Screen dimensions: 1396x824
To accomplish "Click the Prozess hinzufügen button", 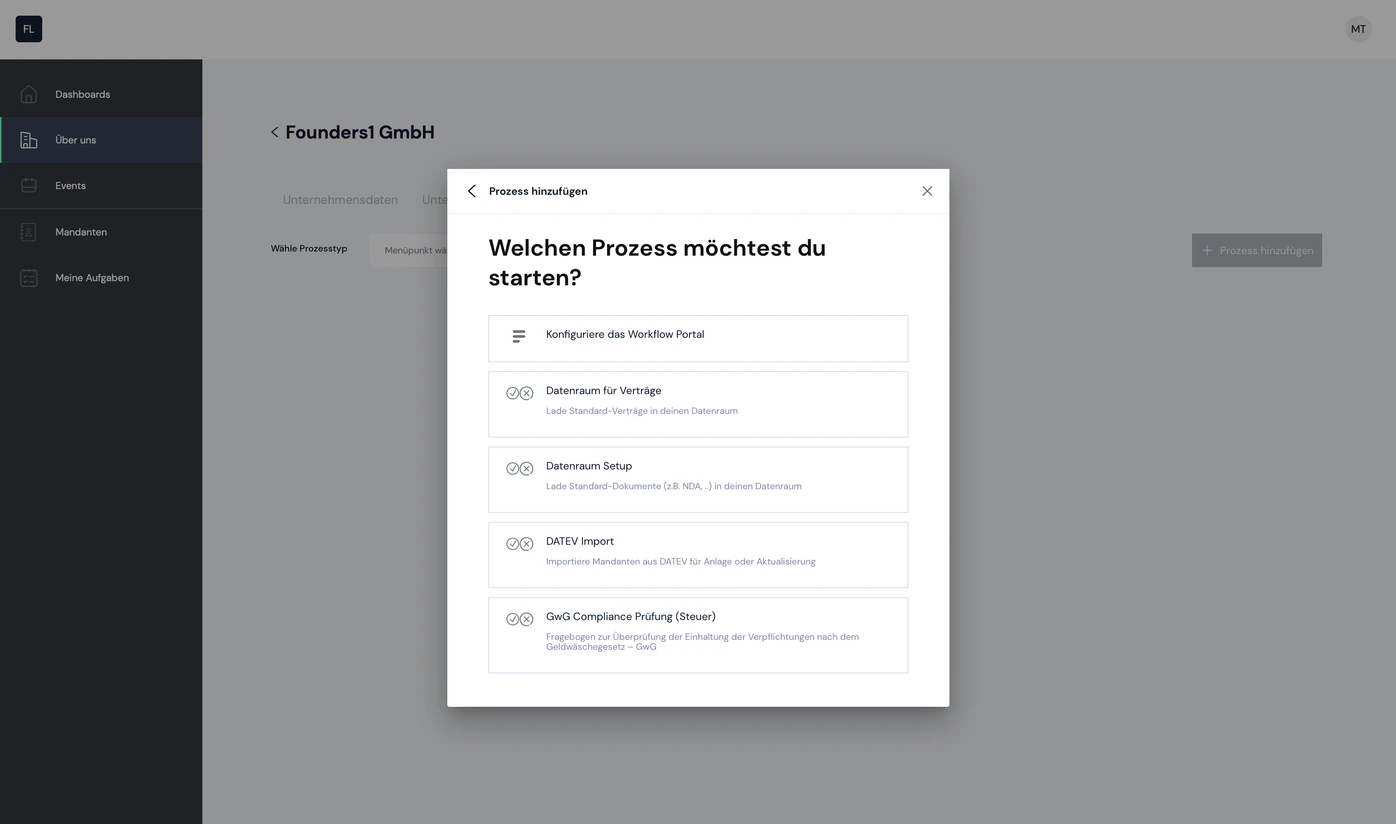I will (x=1257, y=250).
